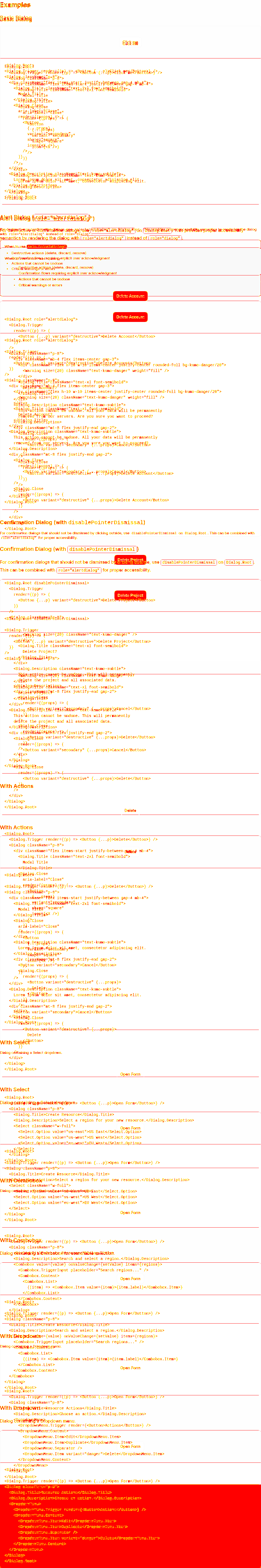Click the Delete button above With Actions
Viewport: 261px width, 1568px height.
tap(130, 810)
